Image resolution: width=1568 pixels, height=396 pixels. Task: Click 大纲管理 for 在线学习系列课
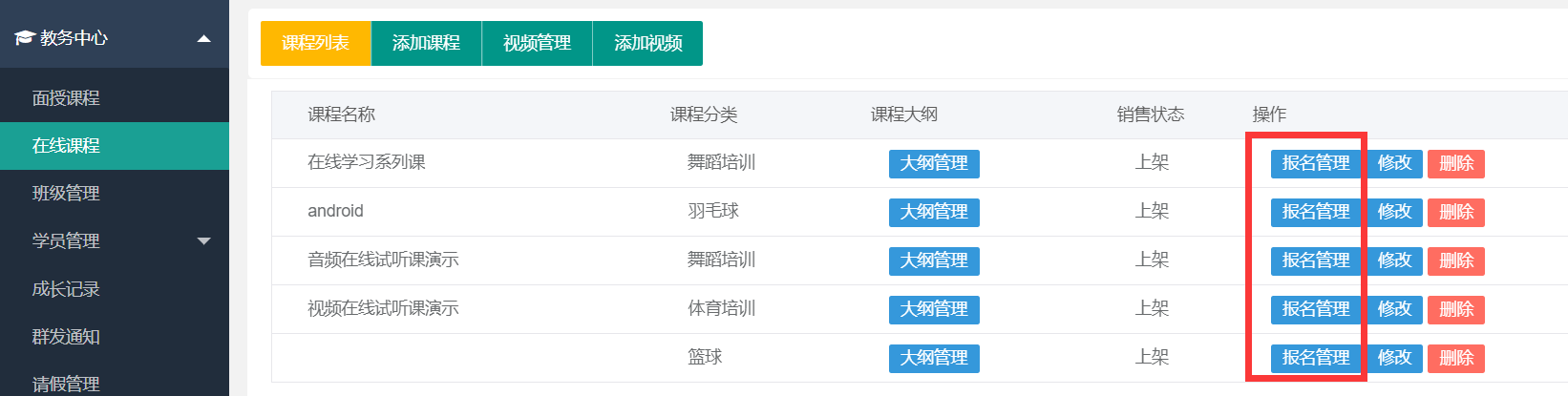[934, 163]
